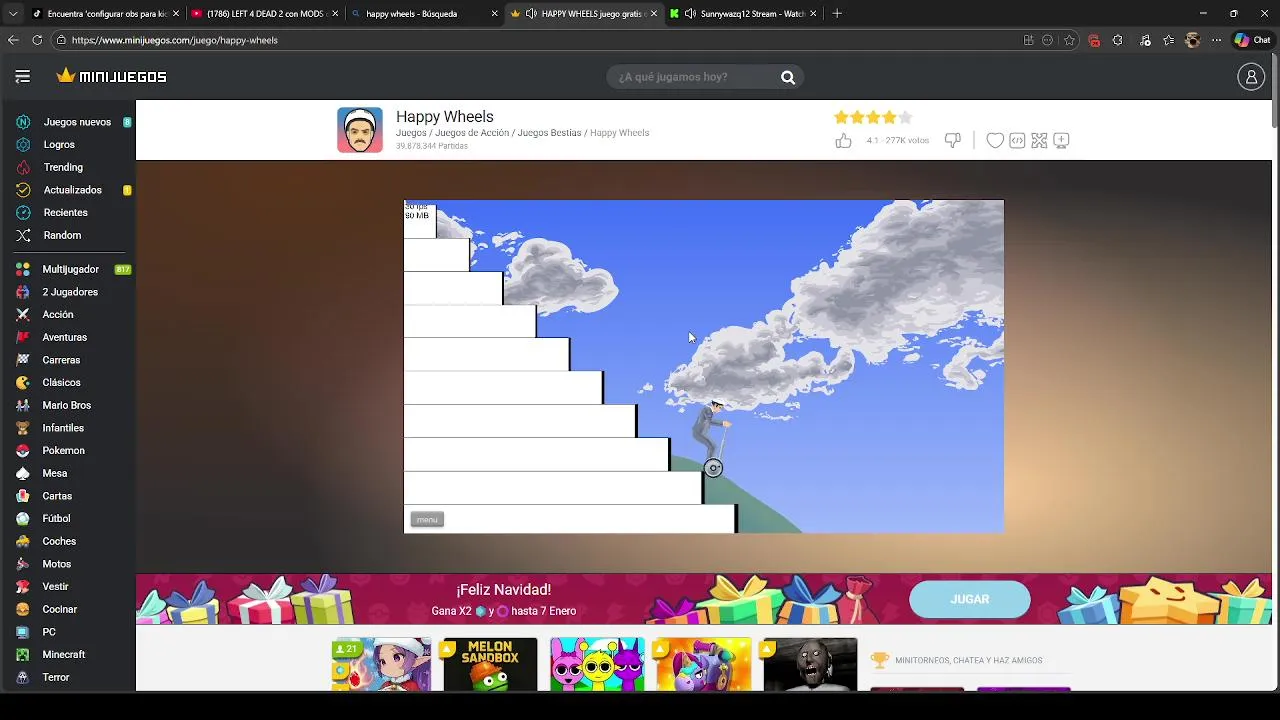1280x720 pixels.
Task: Switch to the 'Encuentra configurar obs' tab
Action: coord(105,14)
